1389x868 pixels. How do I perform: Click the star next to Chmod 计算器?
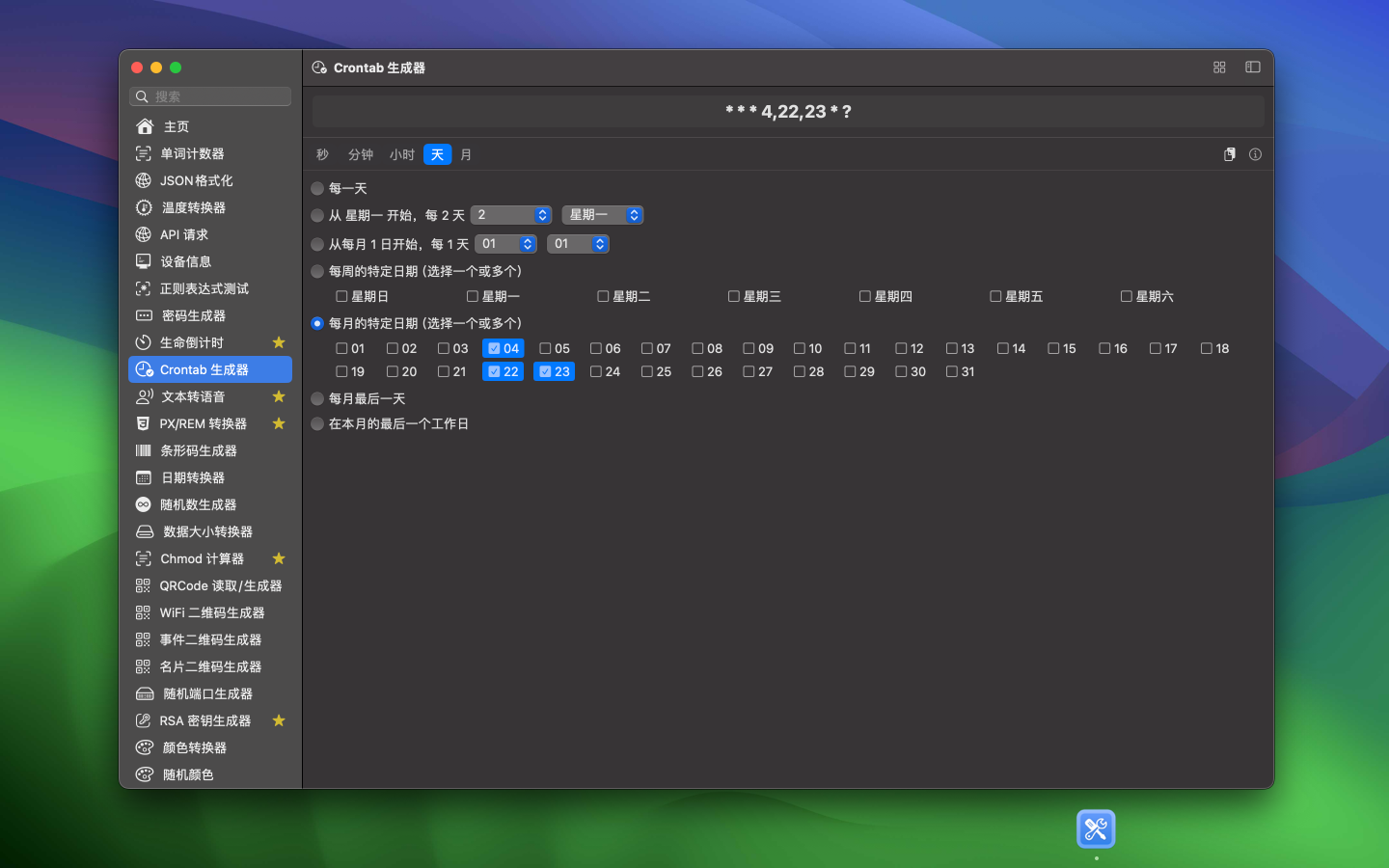(x=279, y=558)
